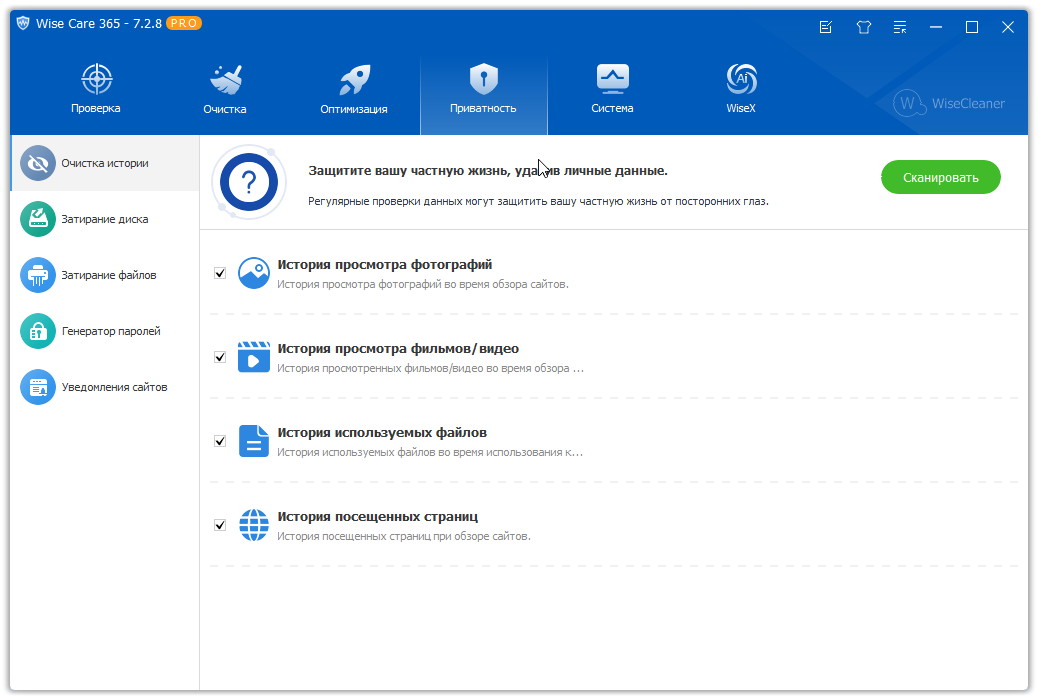
Task: Switch to the Оптимизация tab label
Action: point(354,109)
